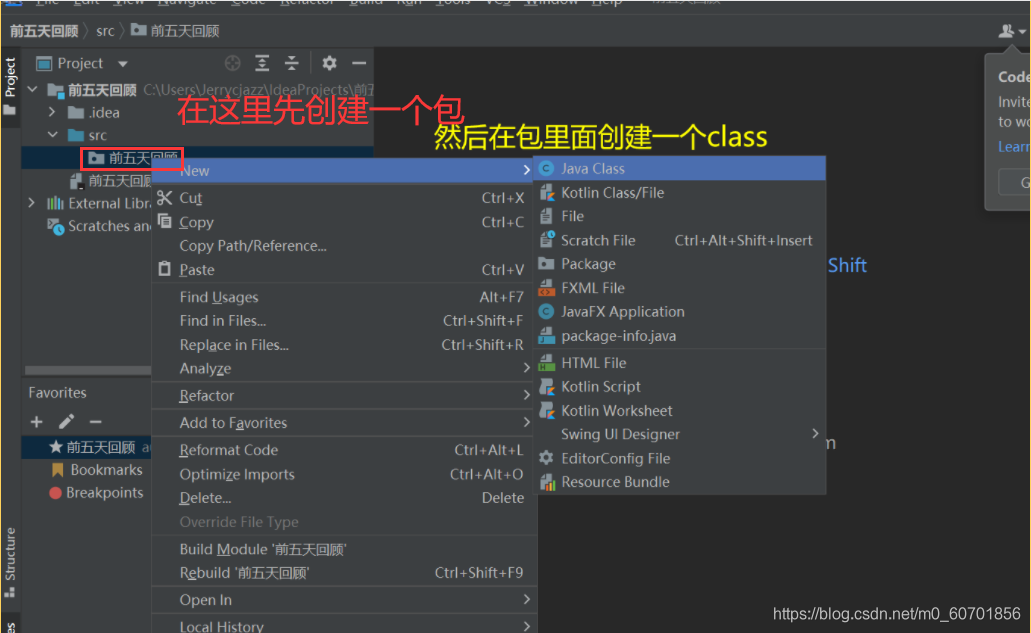Click src in the breadcrumb path
This screenshot has width=1031, height=633.
105,31
